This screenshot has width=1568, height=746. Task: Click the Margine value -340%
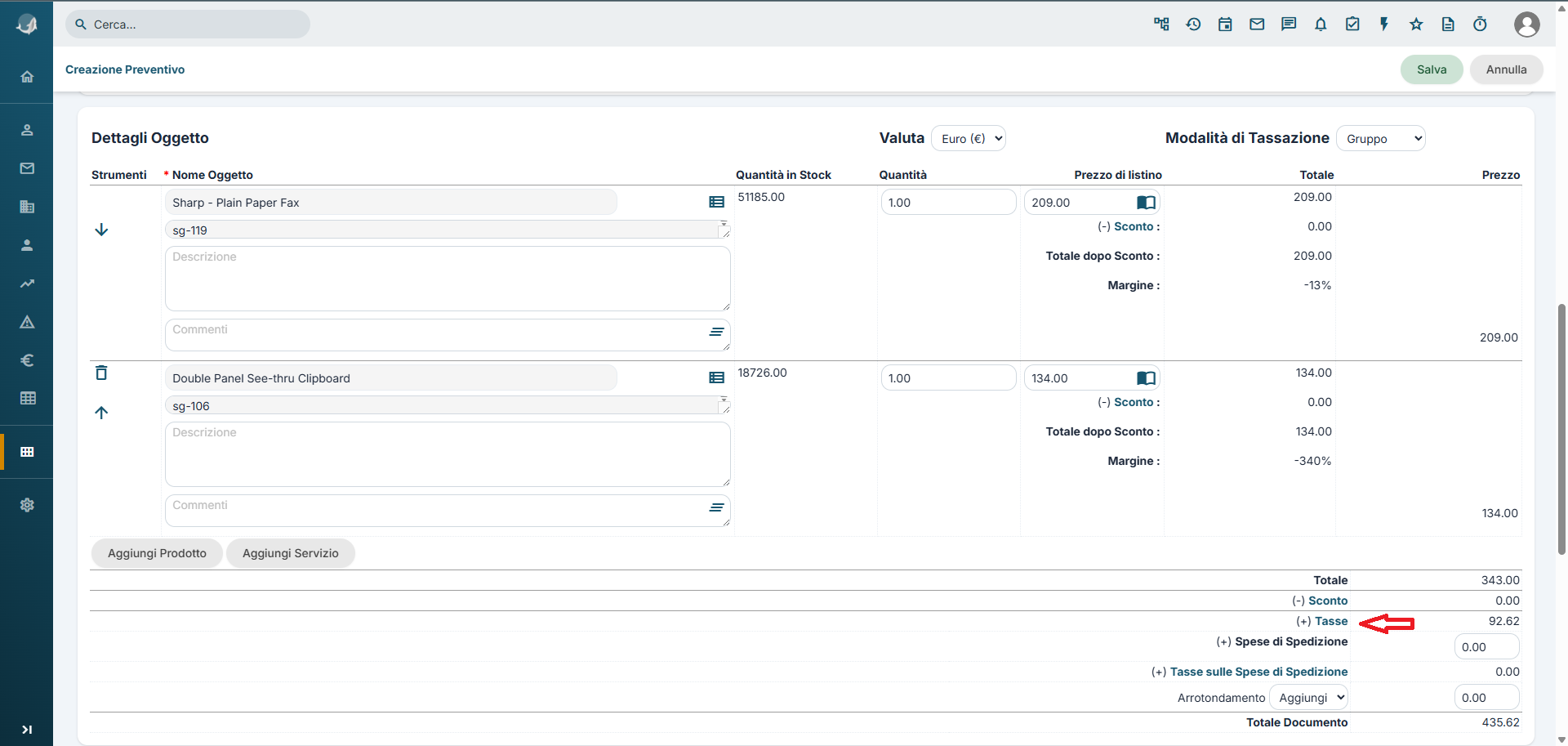point(1312,461)
